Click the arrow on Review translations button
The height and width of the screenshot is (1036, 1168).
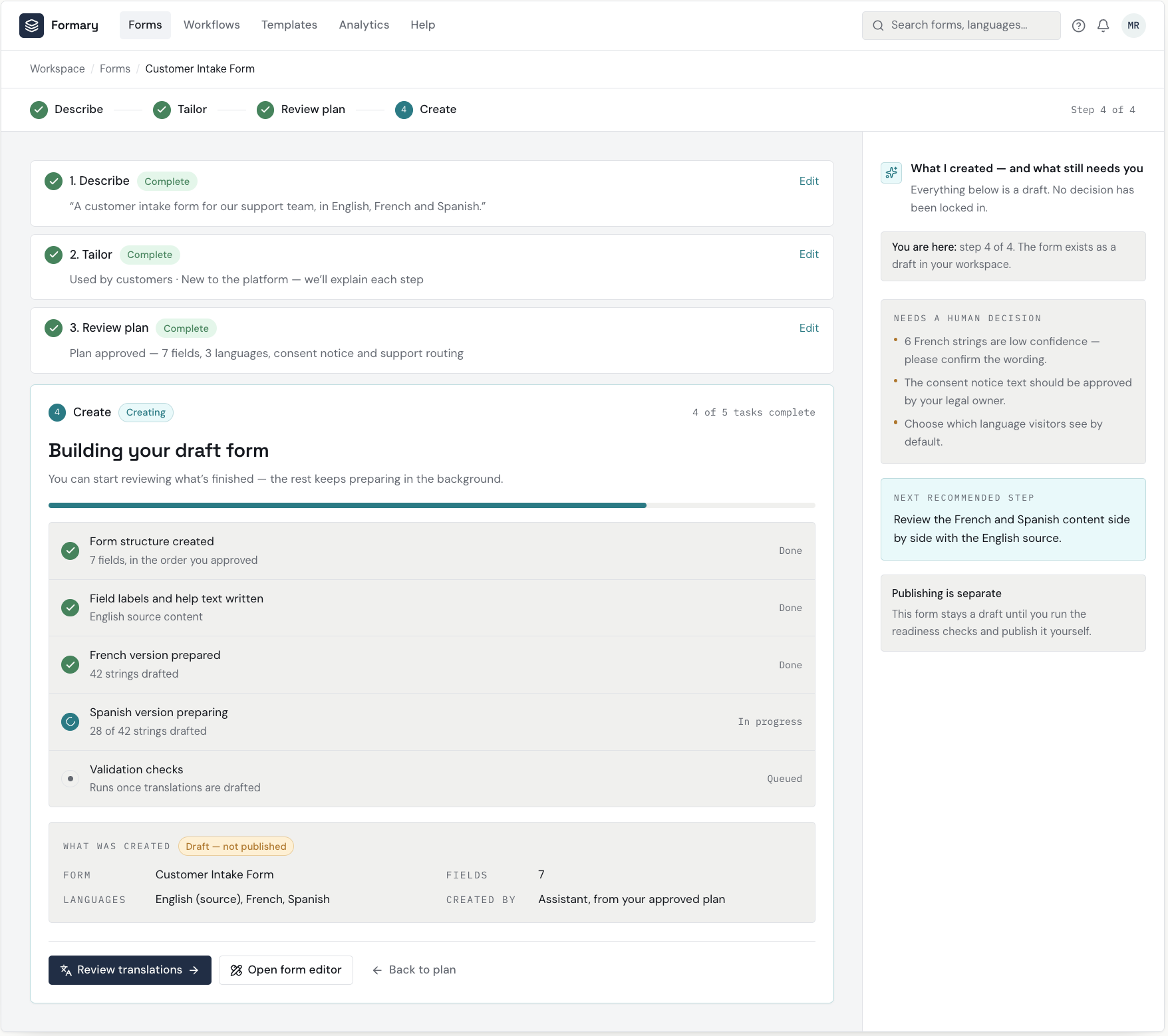click(x=194, y=970)
